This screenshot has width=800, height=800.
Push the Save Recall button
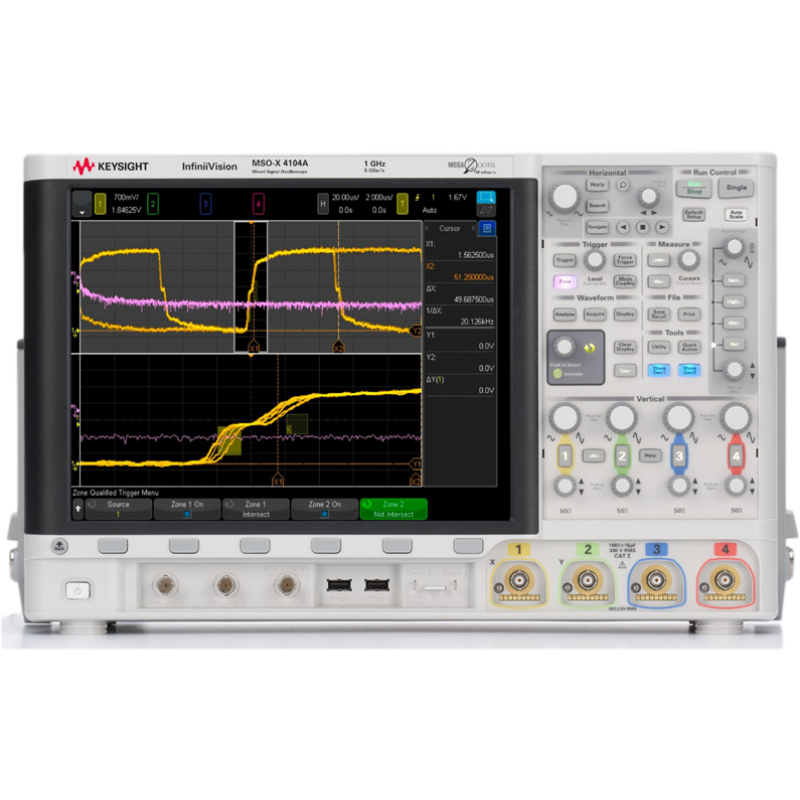point(659,314)
